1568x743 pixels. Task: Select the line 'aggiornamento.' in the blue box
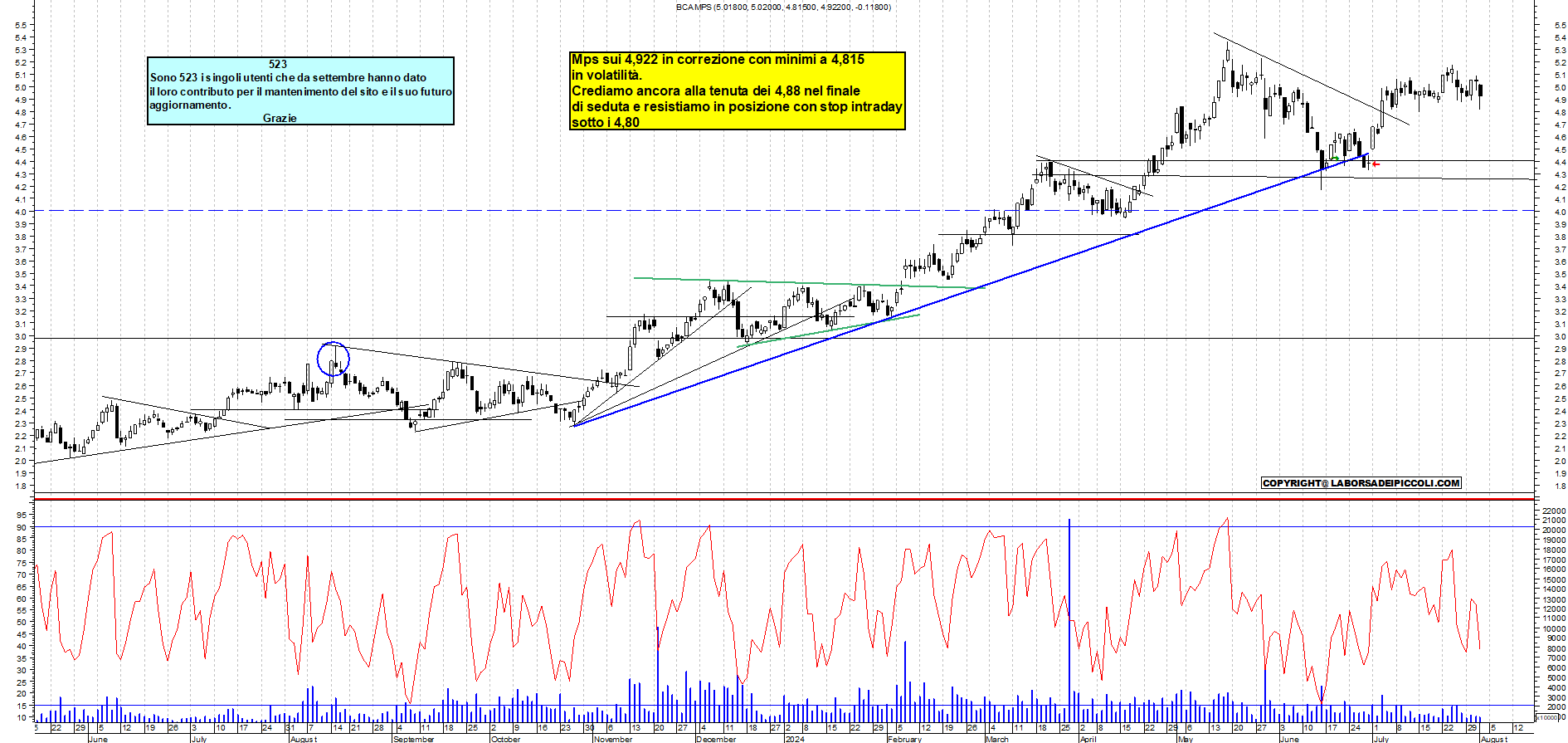[190, 105]
